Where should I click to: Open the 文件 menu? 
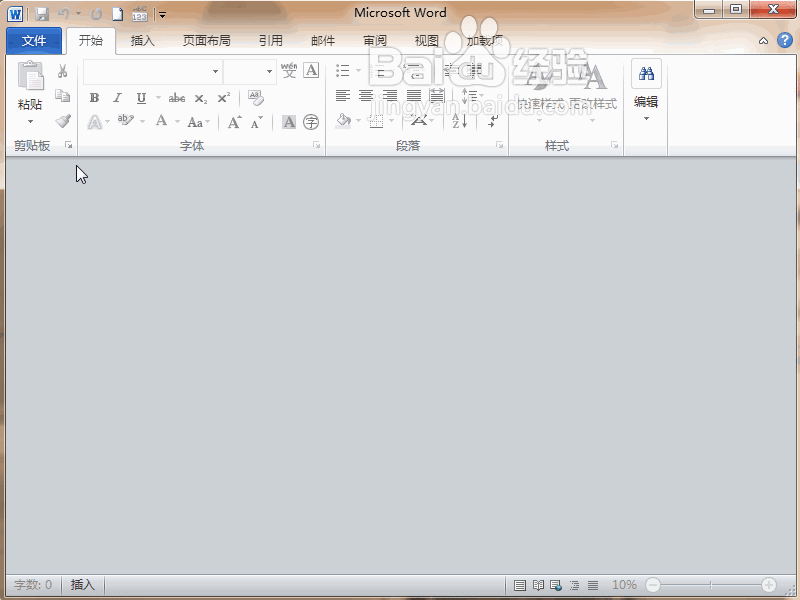click(33, 41)
